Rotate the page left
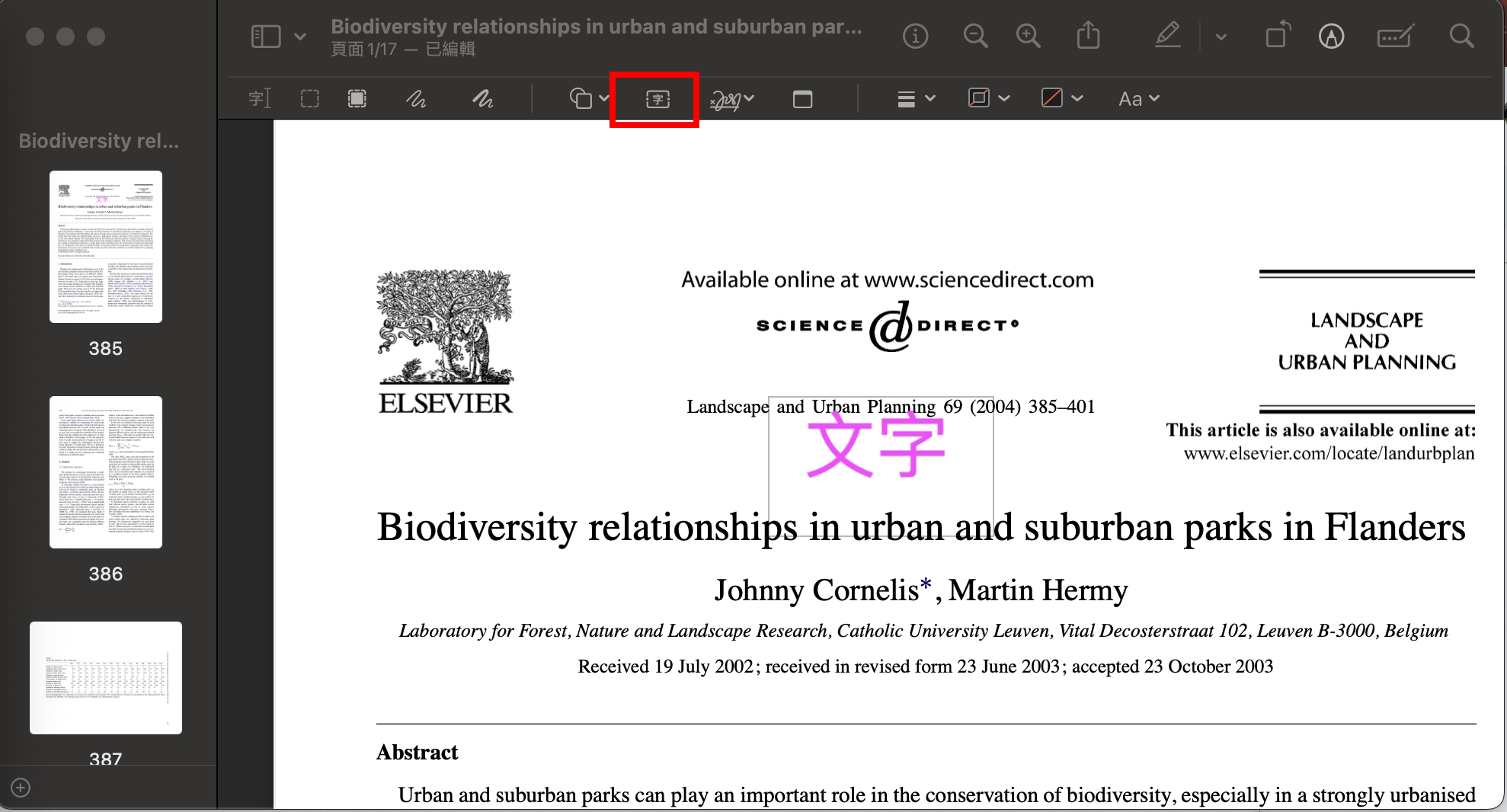Screen dimensions: 1507x812 point(1278,36)
